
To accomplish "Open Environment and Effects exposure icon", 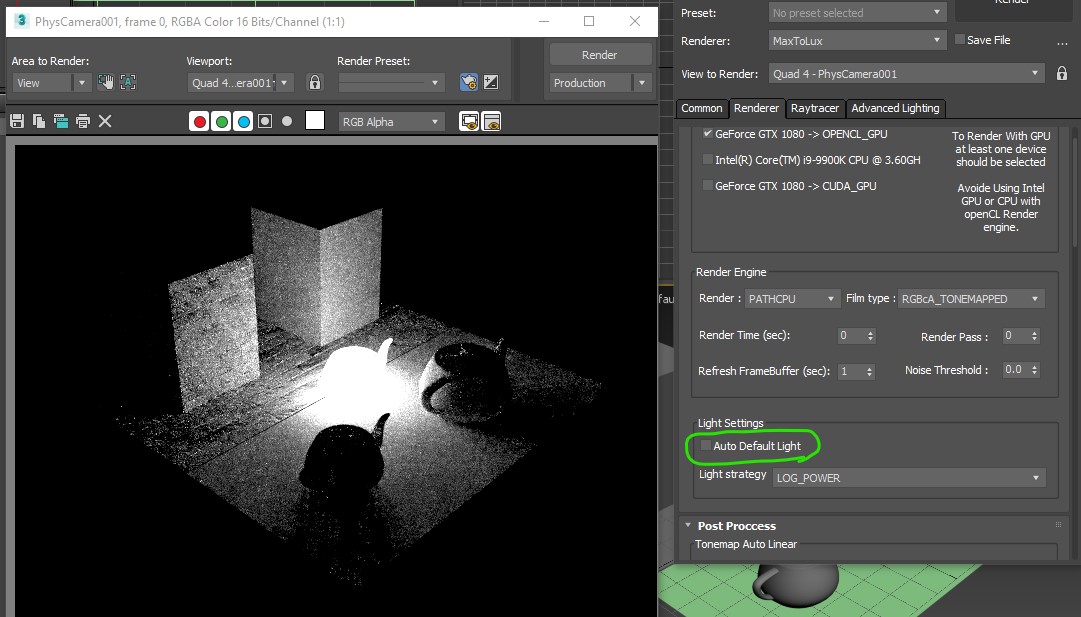I will (491, 83).
